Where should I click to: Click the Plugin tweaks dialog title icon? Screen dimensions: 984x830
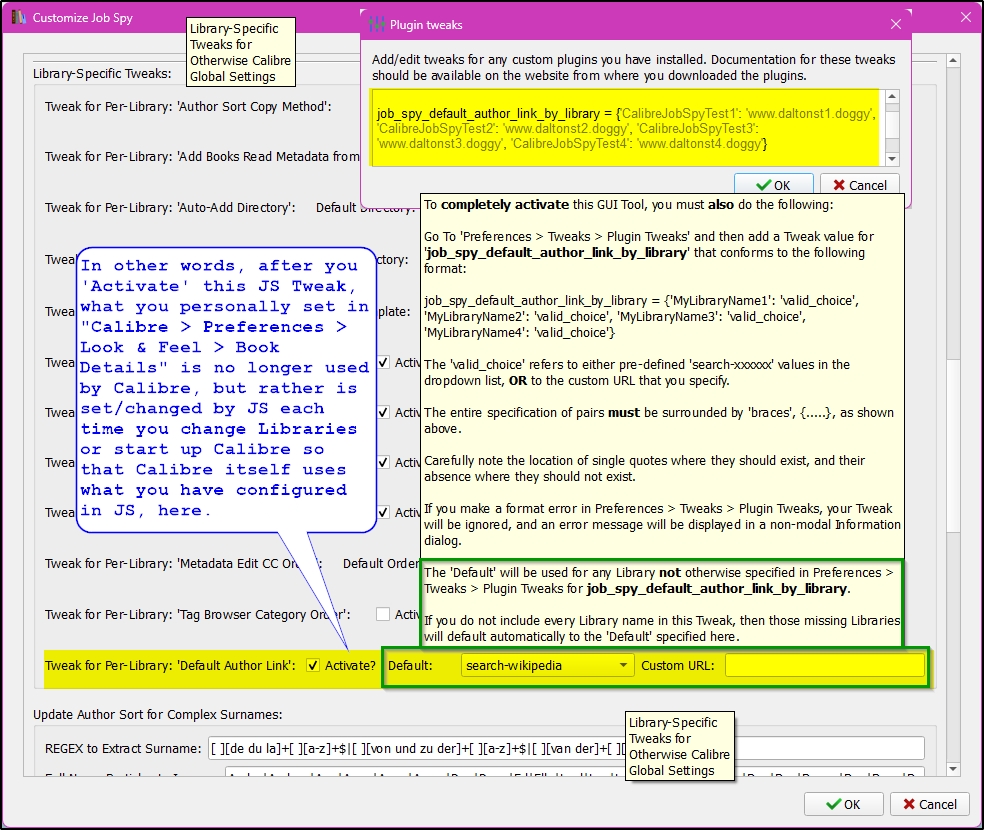377,24
